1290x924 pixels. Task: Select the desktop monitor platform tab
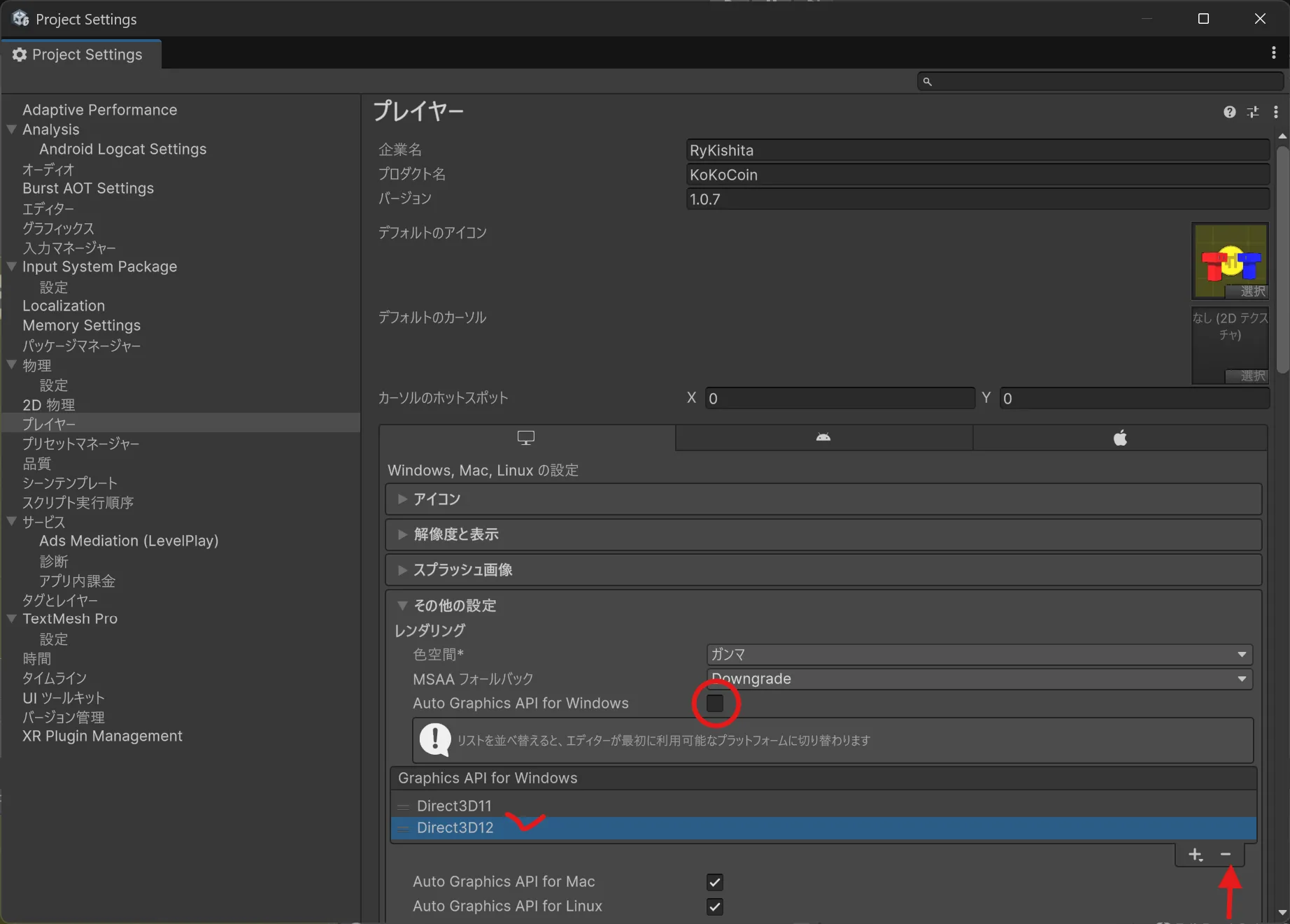point(526,438)
